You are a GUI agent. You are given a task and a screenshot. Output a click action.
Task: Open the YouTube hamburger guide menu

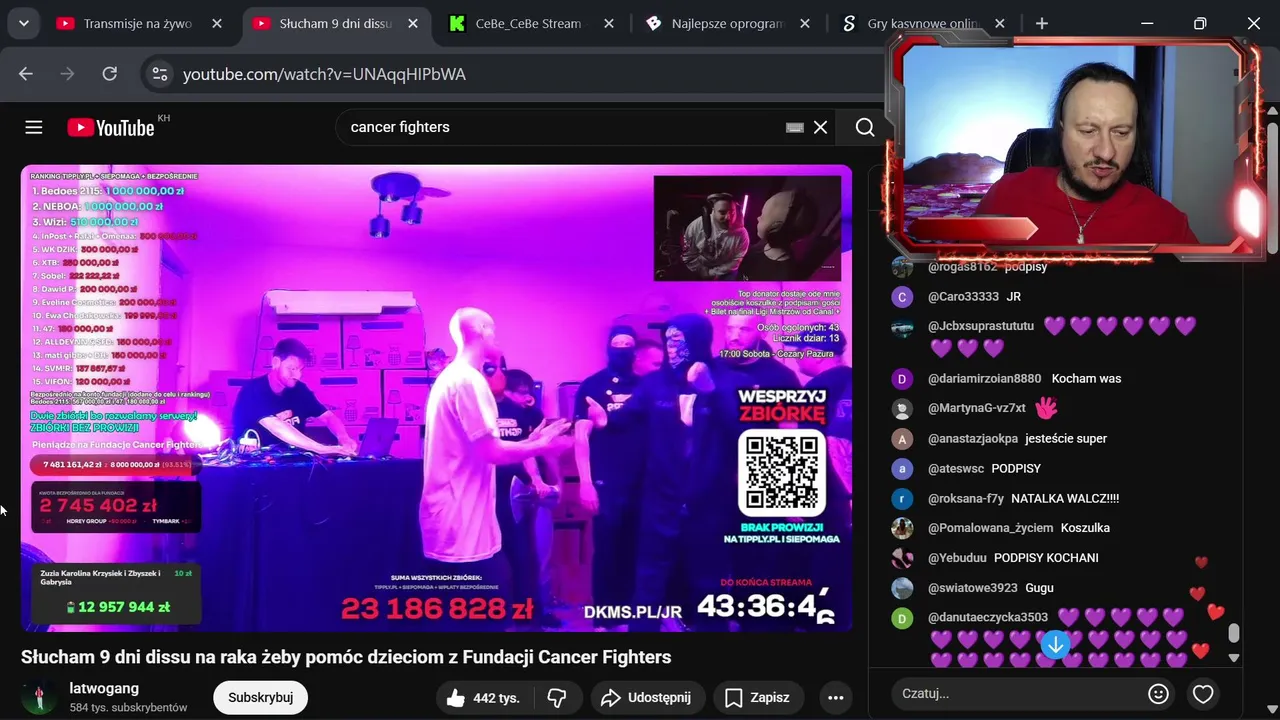click(x=34, y=127)
